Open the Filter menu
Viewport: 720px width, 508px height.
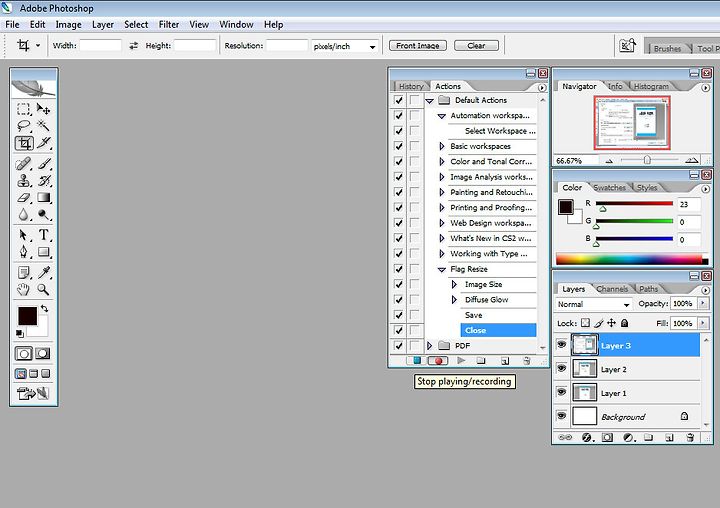point(169,24)
